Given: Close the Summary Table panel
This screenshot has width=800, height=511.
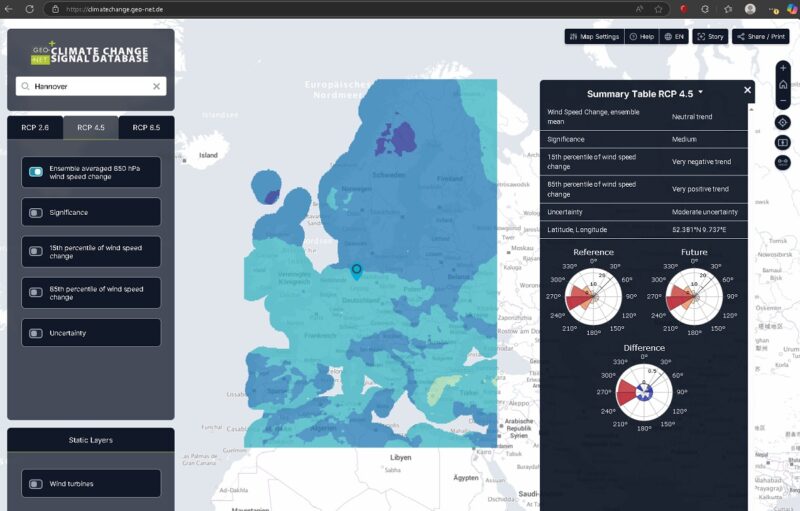Looking at the screenshot, I should tap(747, 90).
